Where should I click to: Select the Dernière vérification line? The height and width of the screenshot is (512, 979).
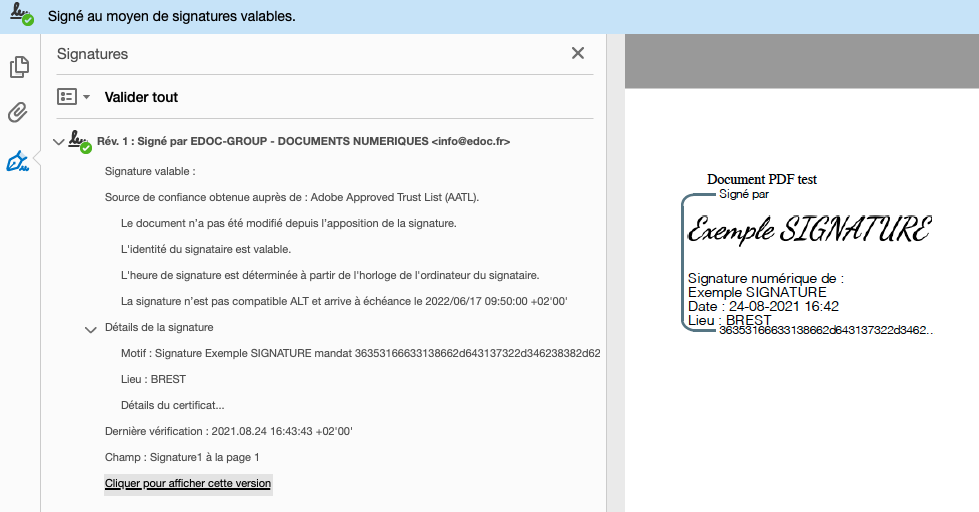click(x=229, y=431)
